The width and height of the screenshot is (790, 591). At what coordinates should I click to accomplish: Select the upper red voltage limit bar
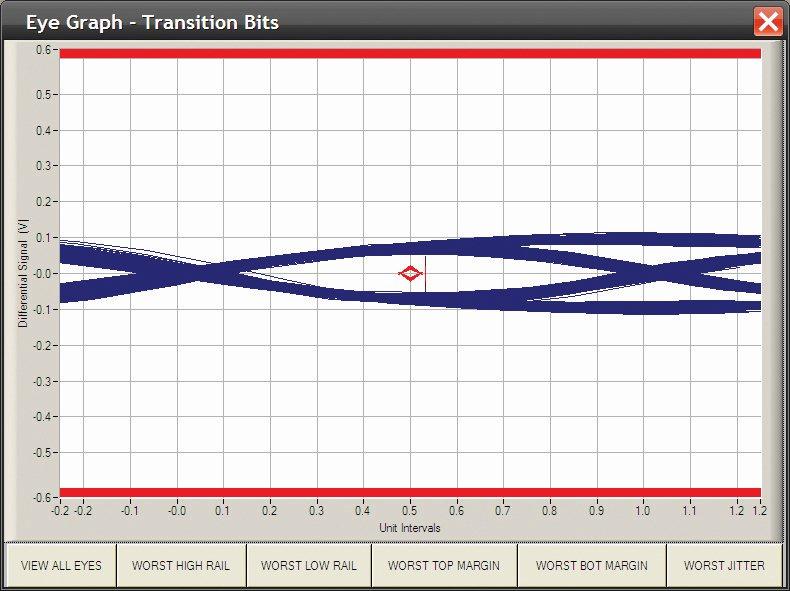pos(410,53)
